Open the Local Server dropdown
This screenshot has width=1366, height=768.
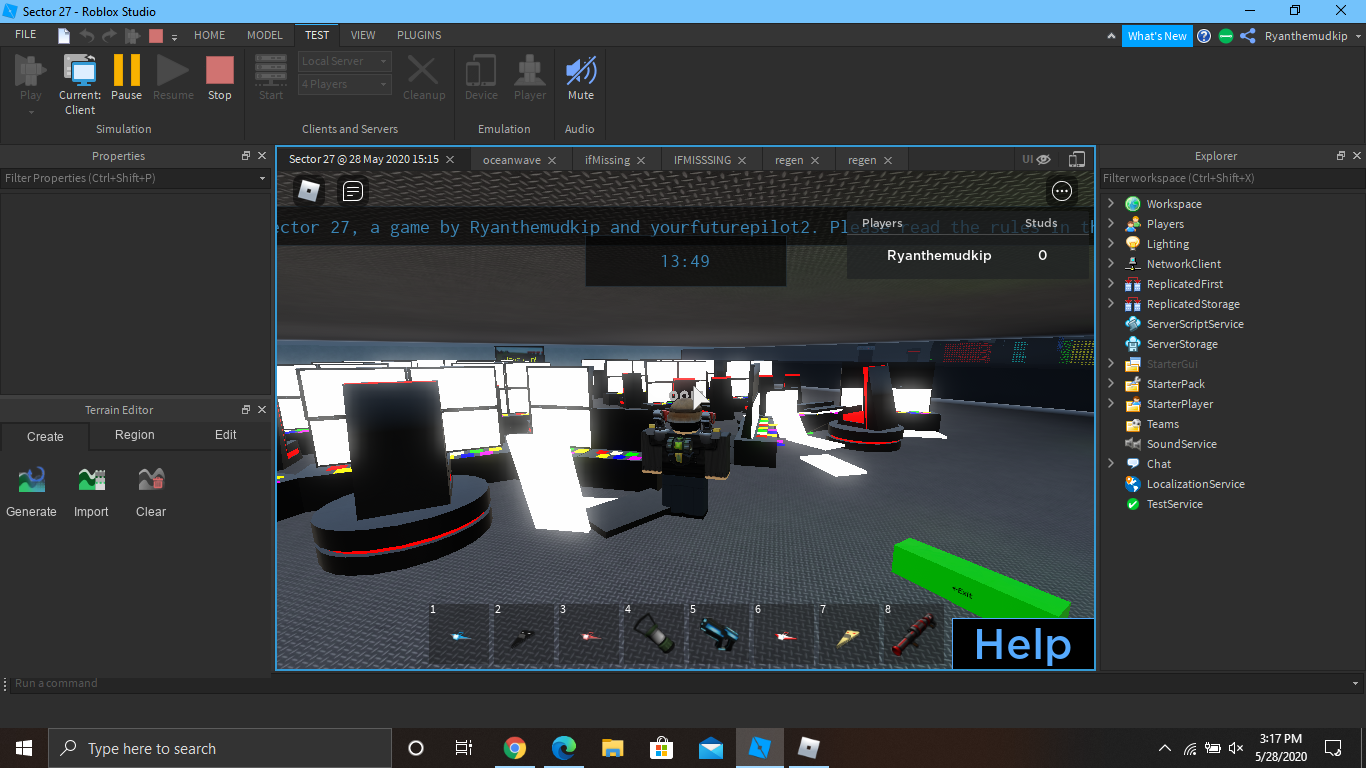pyautogui.click(x=345, y=61)
